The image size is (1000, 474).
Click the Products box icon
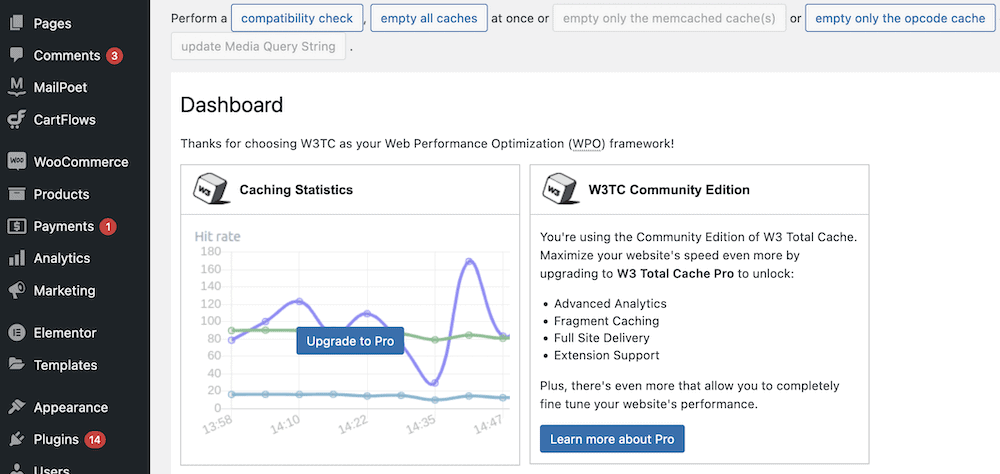click(17, 194)
